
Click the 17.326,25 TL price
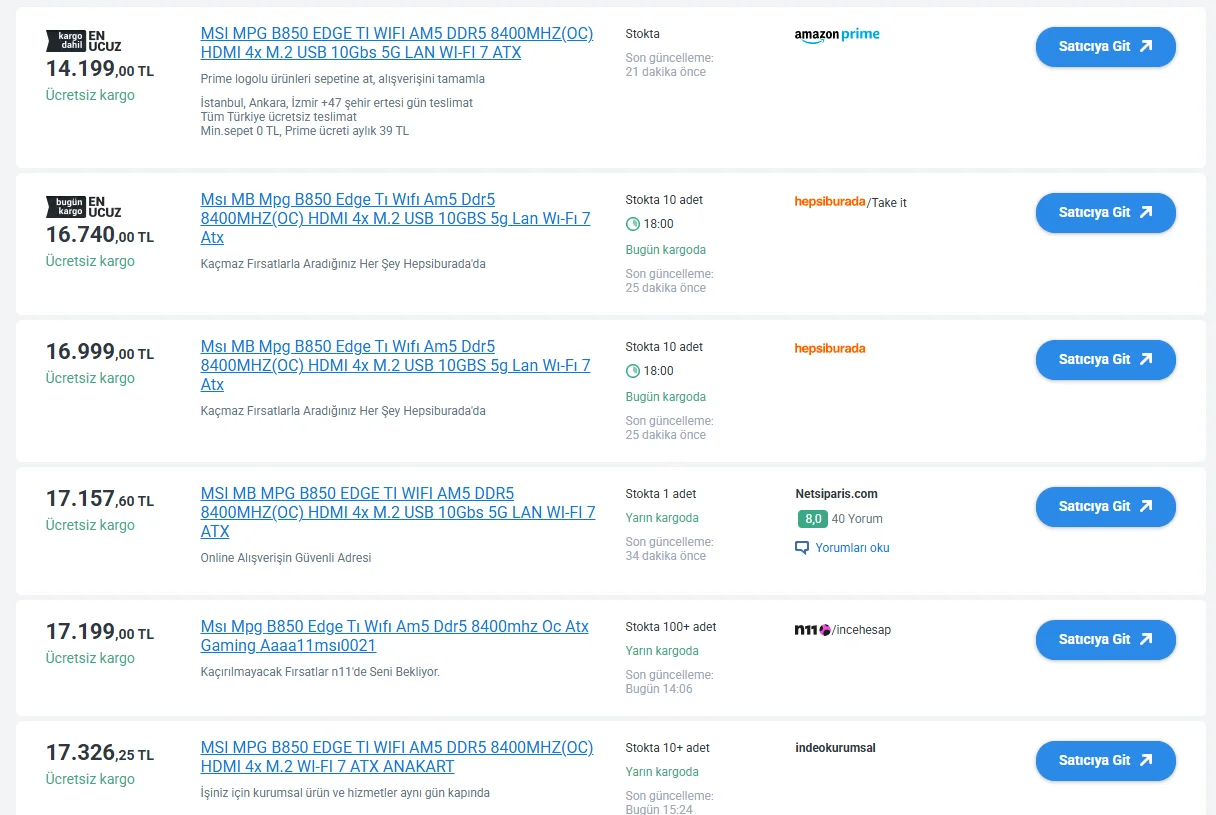click(100, 753)
